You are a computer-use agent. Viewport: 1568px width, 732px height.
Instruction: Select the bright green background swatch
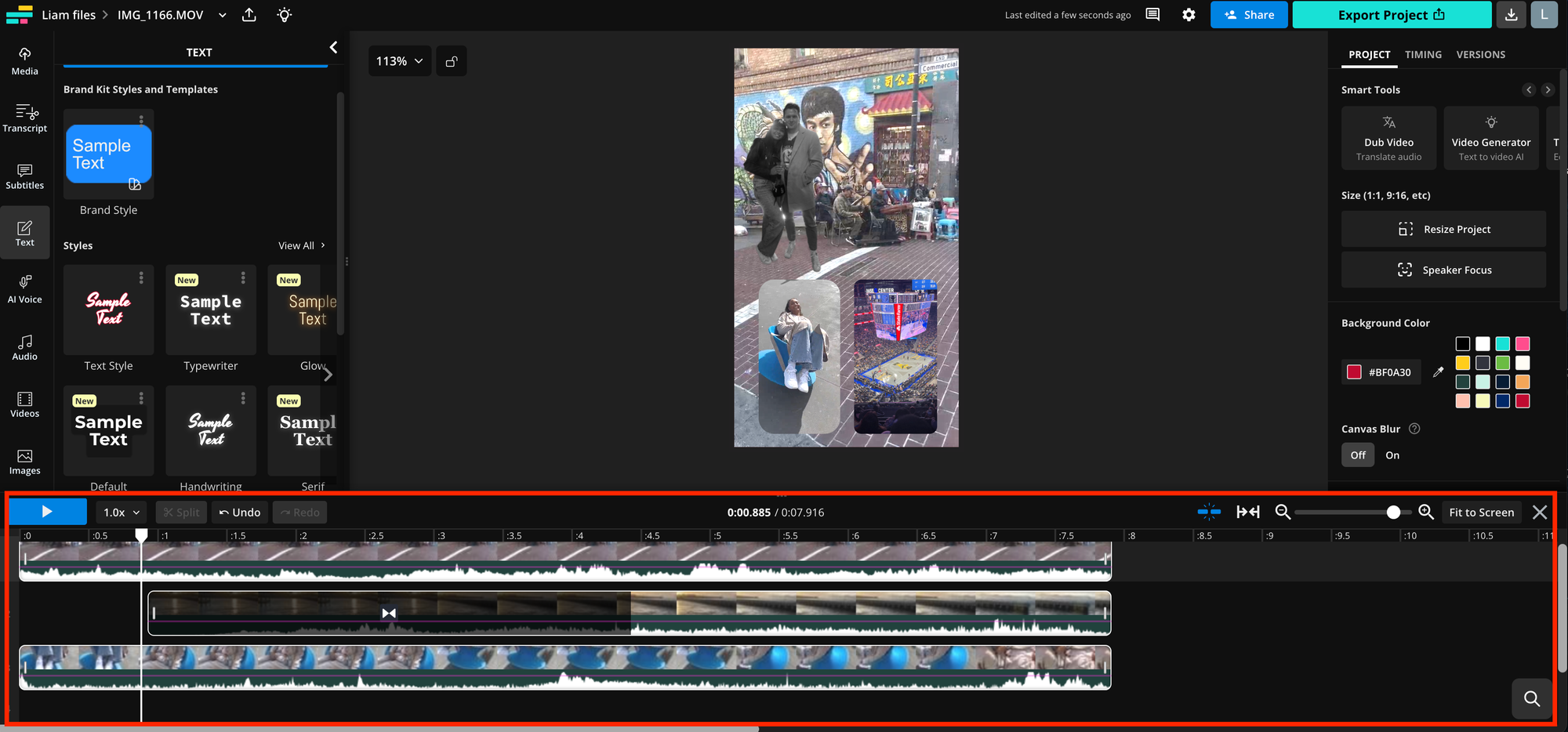pyautogui.click(x=1502, y=363)
